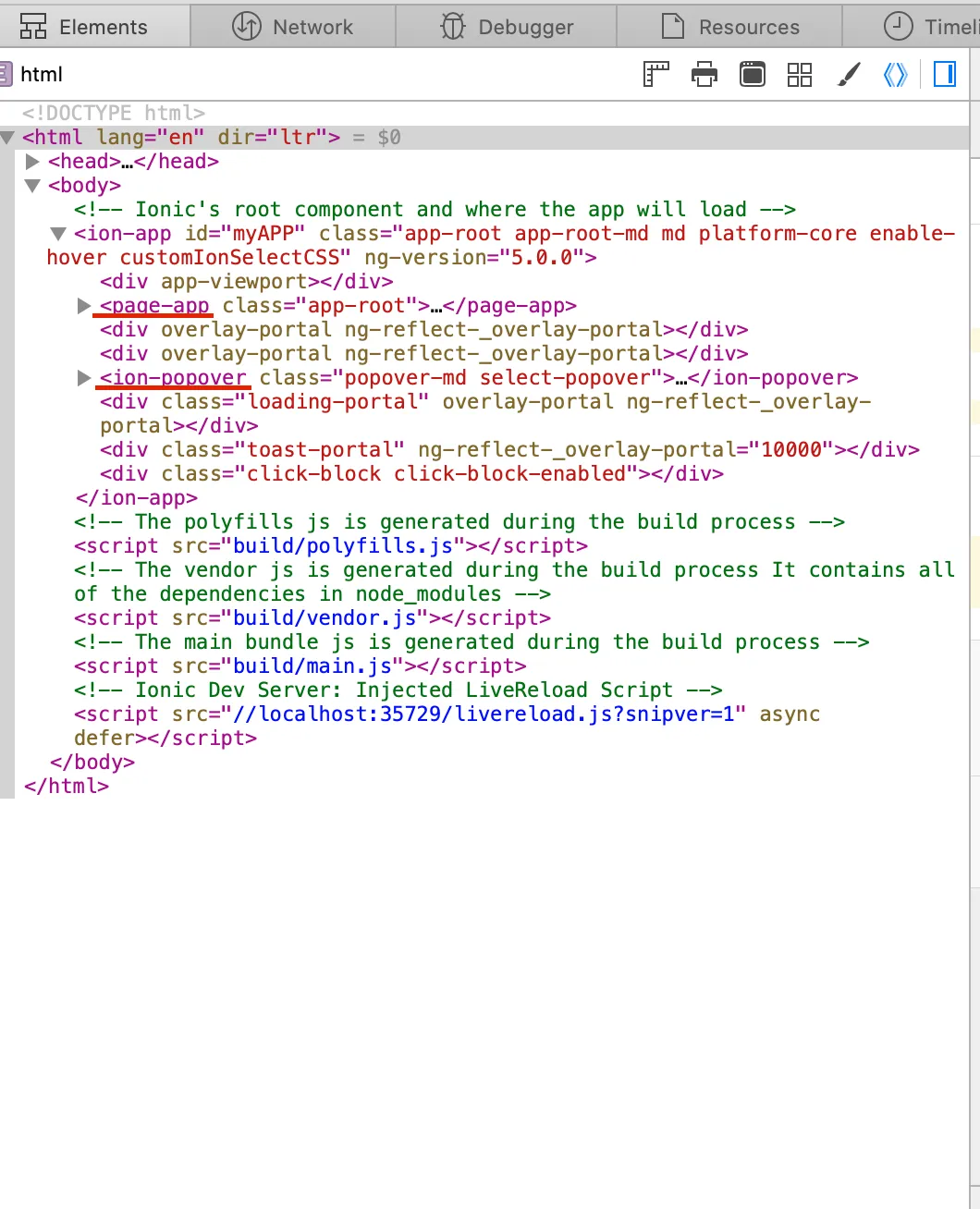Click the window-shaped icon in the DOM toolbar
980x1209 pixels.
pos(753,74)
